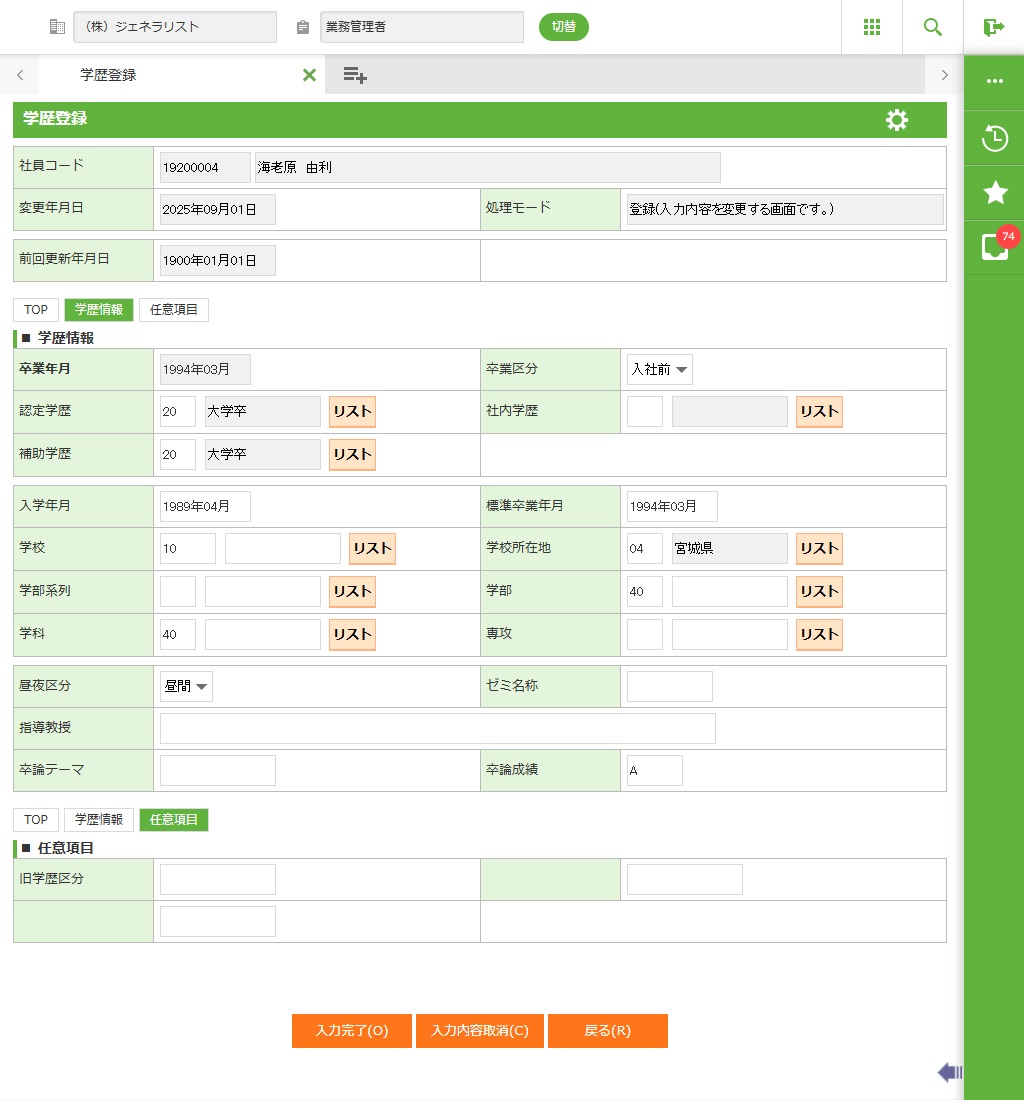Open the apps grid menu icon
1024x1100 pixels.
871,27
